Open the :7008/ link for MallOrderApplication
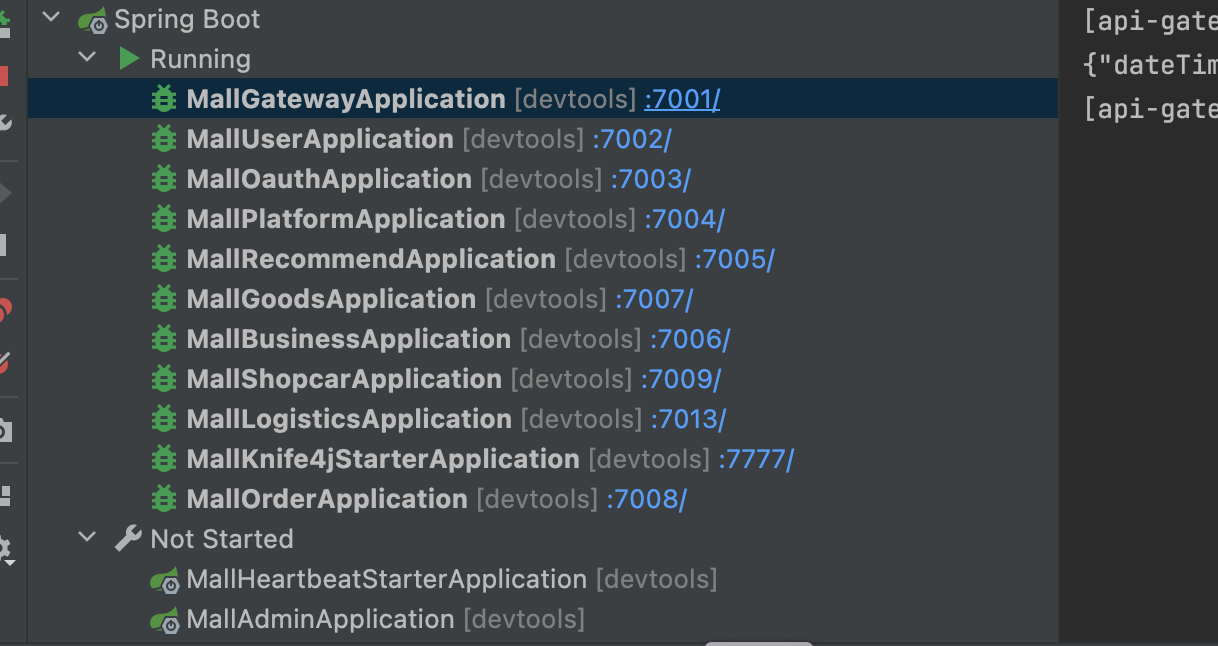 coord(647,498)
